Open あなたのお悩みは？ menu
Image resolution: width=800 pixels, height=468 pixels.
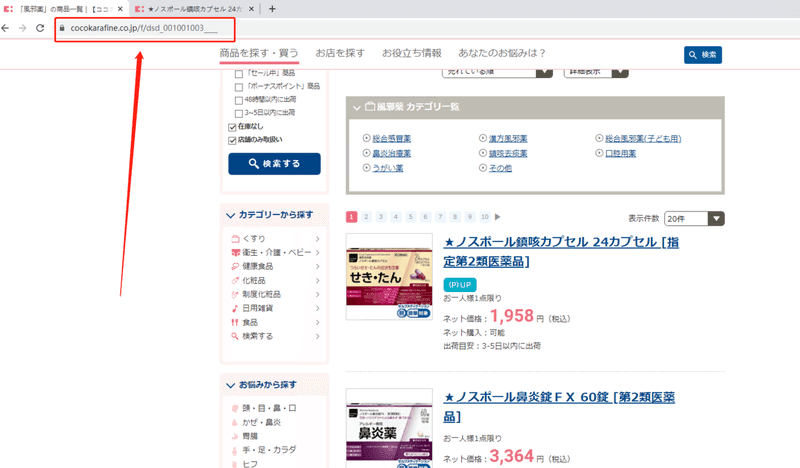pos(502,53)
